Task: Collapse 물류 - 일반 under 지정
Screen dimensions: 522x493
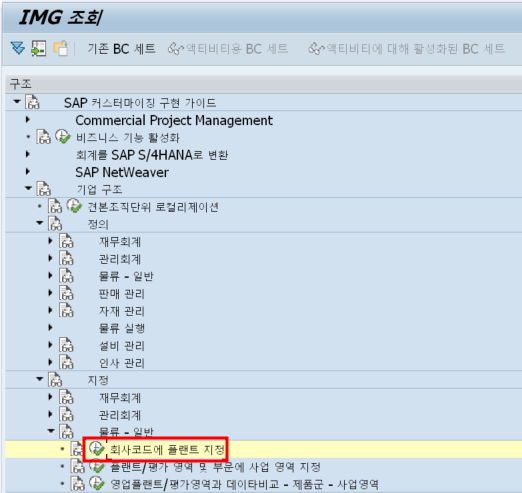Action: coord(51,431)
